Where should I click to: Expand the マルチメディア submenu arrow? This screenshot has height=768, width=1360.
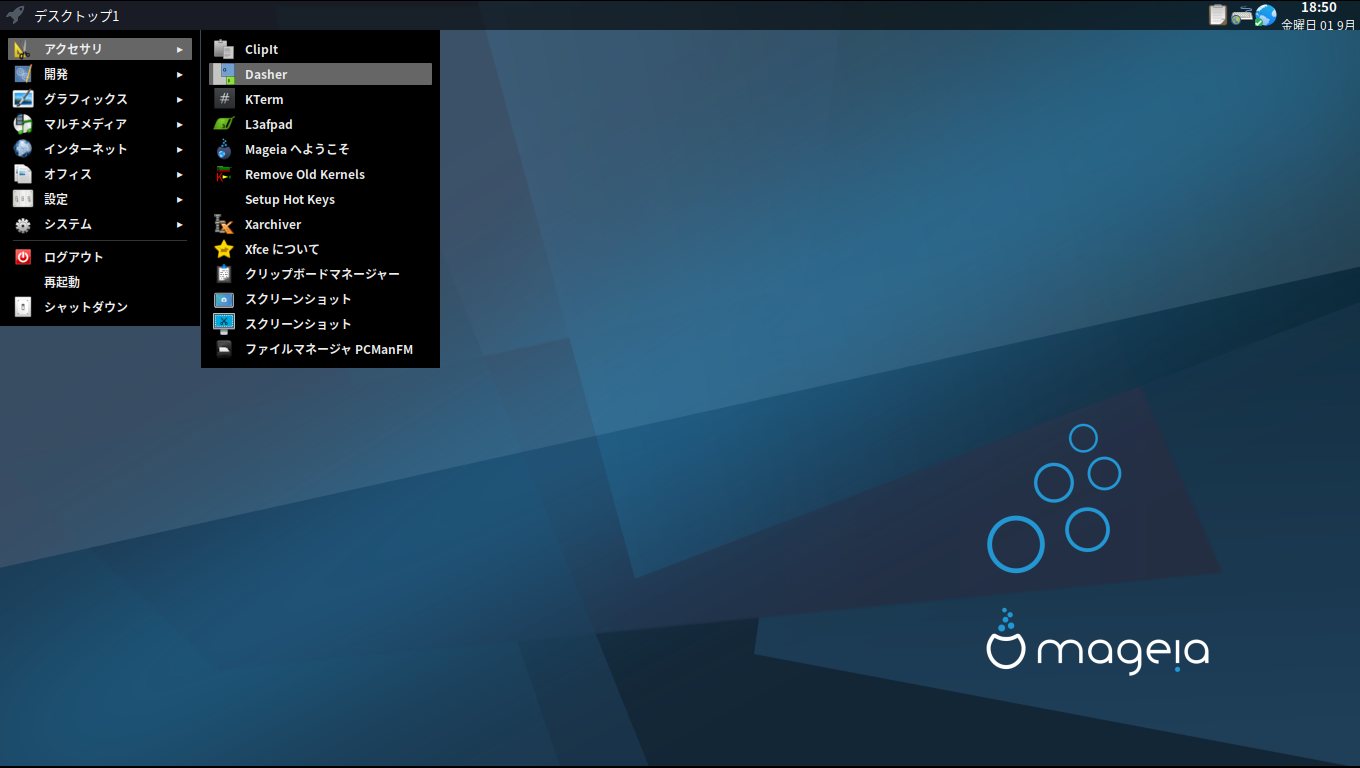180,124
